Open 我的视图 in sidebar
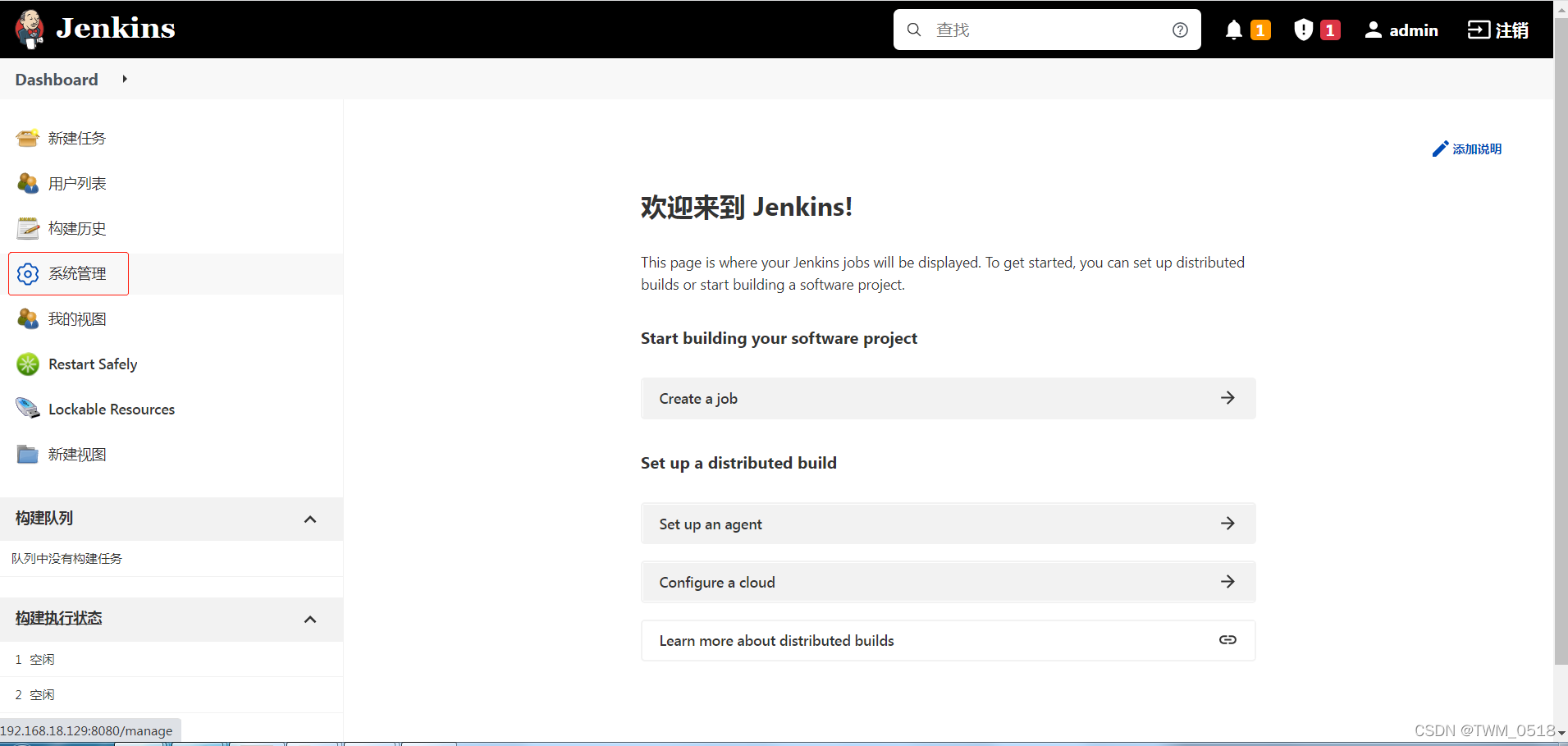Viewport: 1568px width, 746px height. (77, 318)
